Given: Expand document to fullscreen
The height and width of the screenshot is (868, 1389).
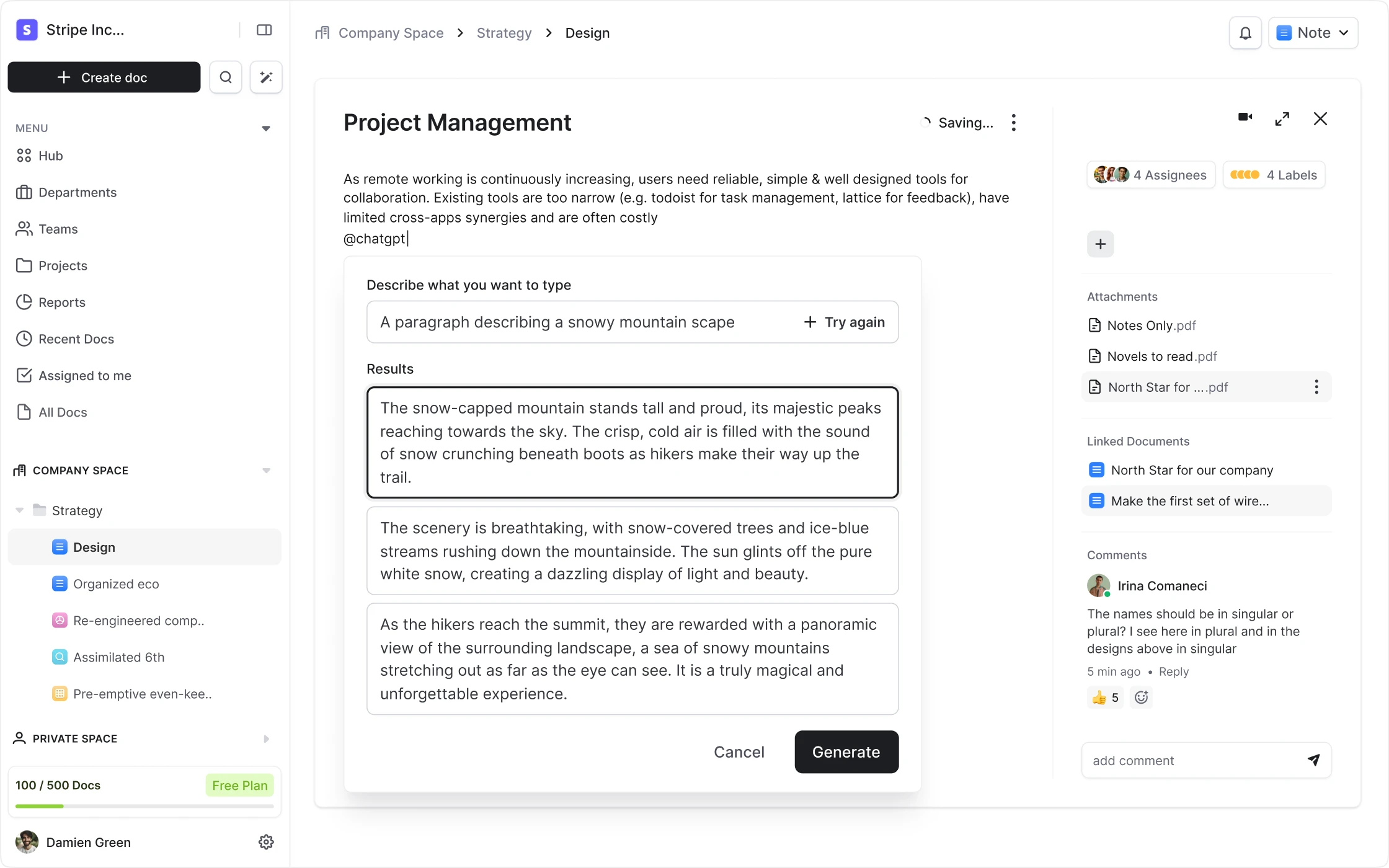Looking at the screenshot, I should click(x=1282, y=119).
